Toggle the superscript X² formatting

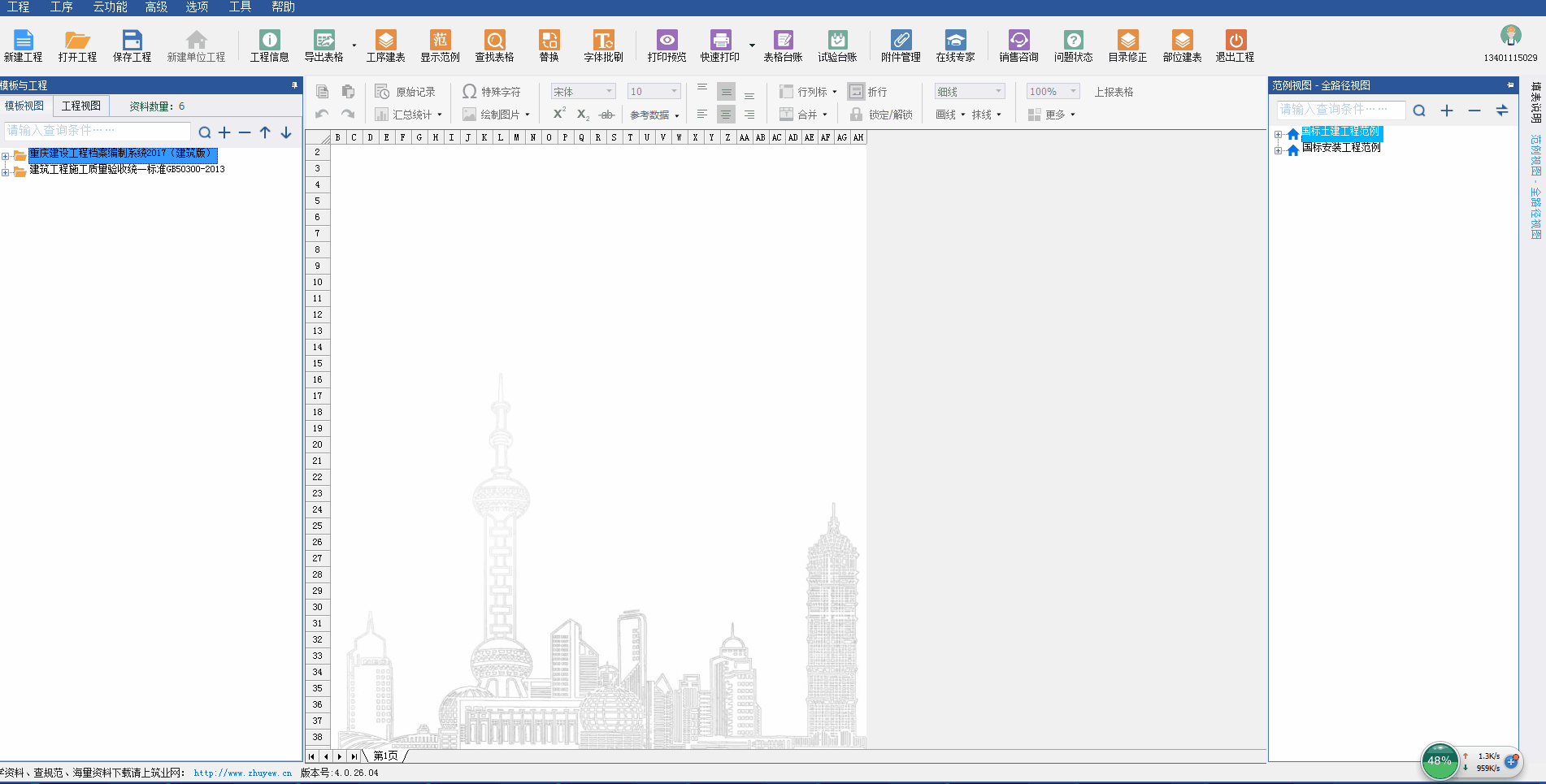click(559, 114)
